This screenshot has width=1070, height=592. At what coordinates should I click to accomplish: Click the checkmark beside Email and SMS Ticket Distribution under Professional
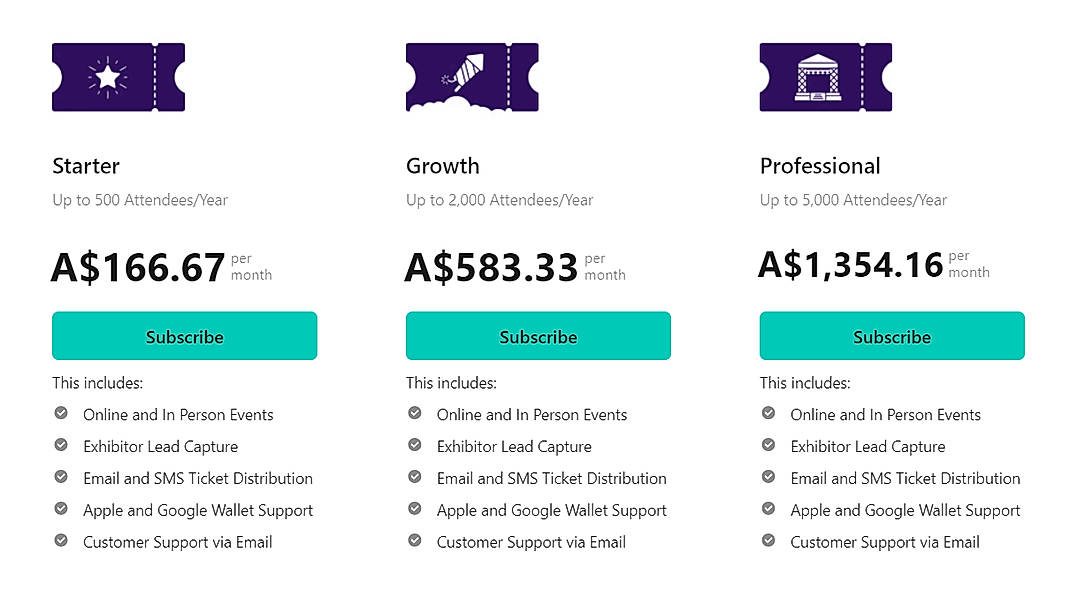[768, 478]
